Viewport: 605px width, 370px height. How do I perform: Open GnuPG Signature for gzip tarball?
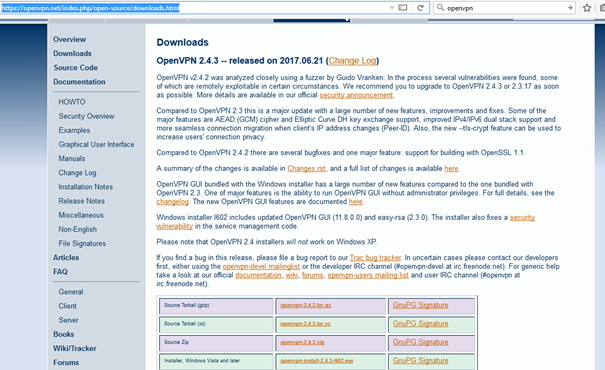421,305
